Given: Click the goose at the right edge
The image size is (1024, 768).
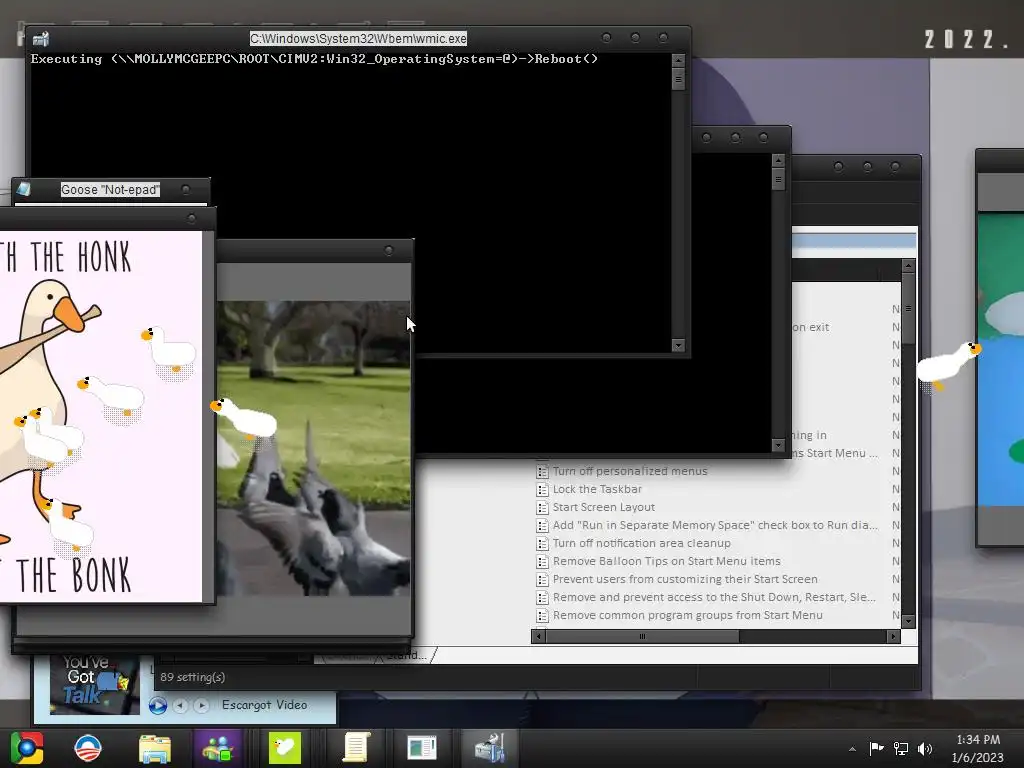Looking at the screenshot, I should 949,367.
